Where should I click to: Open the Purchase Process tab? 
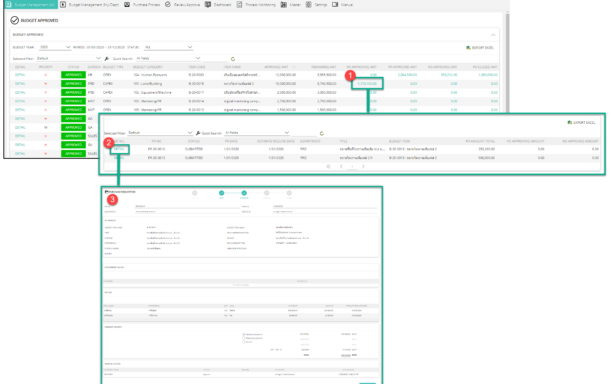point(142,4)
